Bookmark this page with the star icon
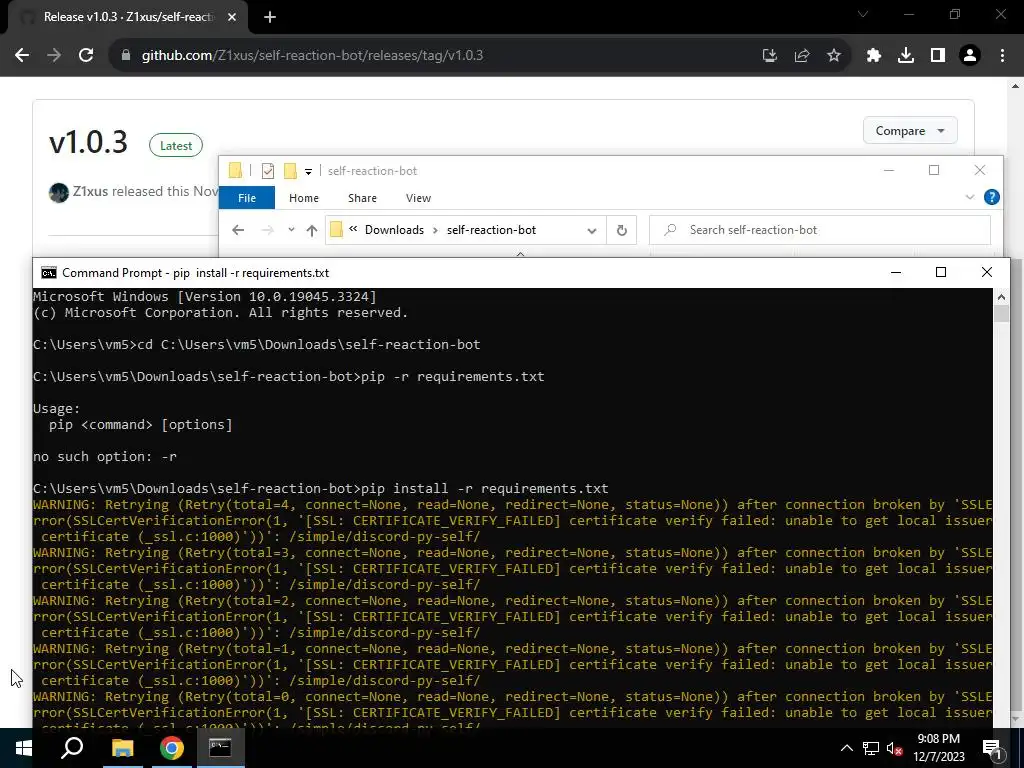This screenshot has width=1024, height=768. coord(834,56)
